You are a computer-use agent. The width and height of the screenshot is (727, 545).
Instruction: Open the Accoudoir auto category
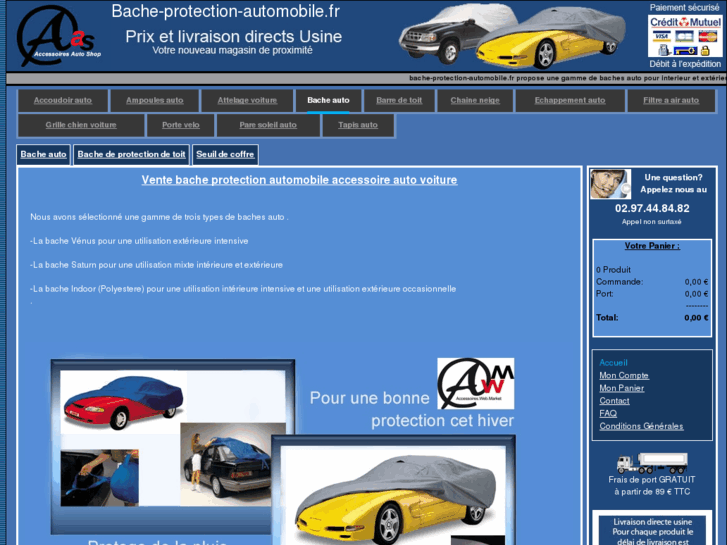[x=63, y=100]
